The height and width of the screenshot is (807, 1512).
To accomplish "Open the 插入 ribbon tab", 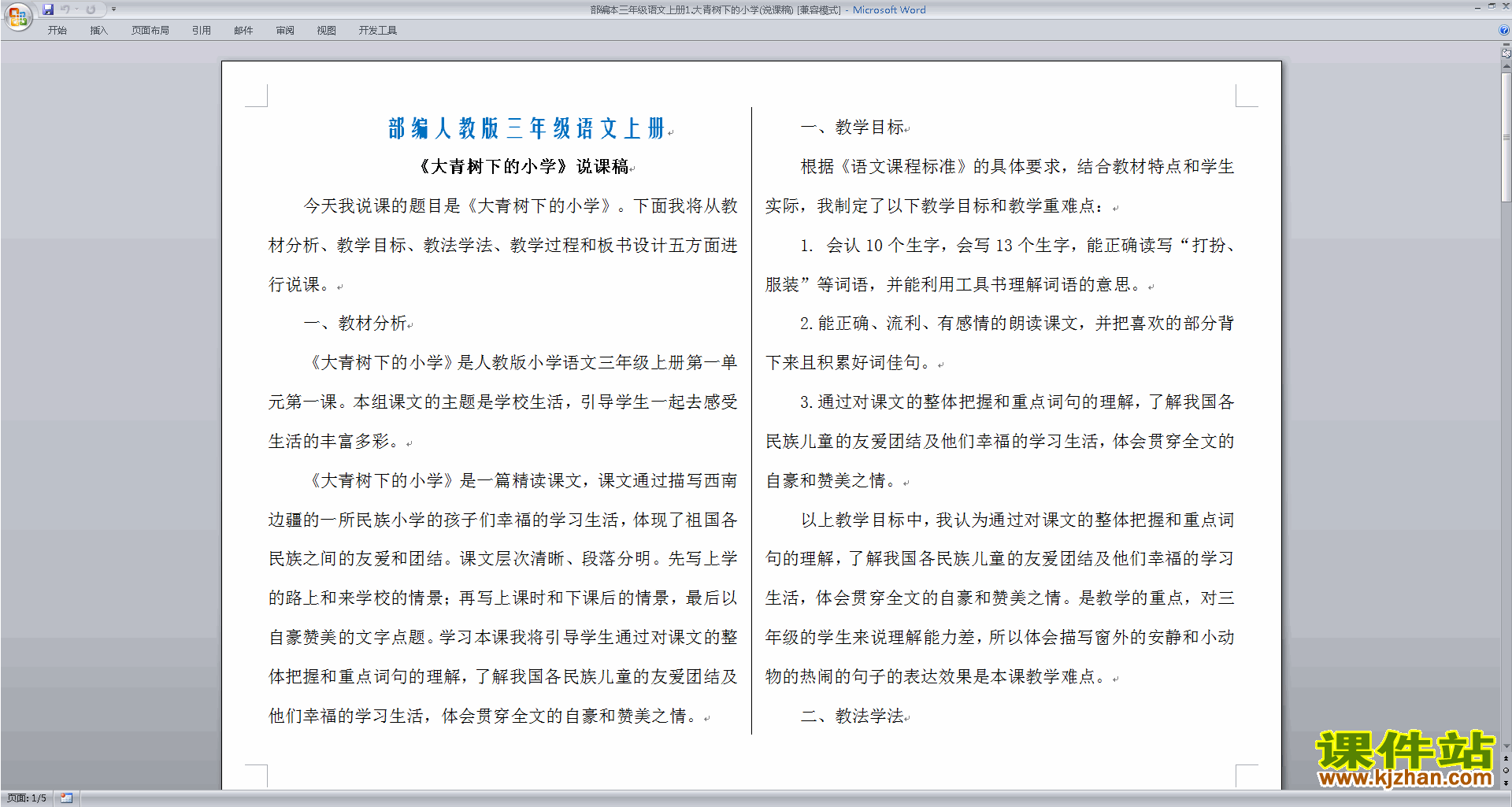I will coord(98,31).
